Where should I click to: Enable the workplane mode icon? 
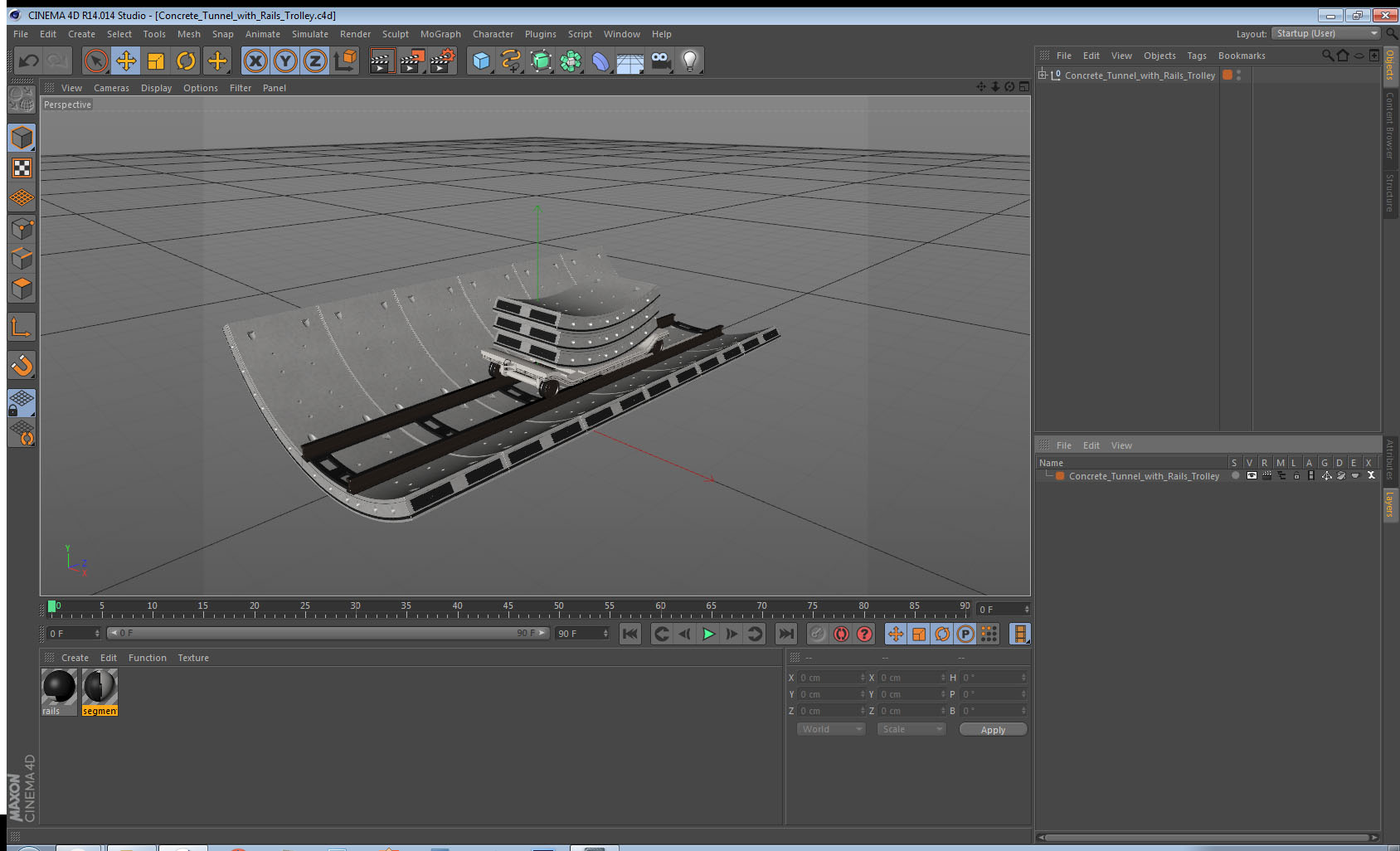click(22, 198)
